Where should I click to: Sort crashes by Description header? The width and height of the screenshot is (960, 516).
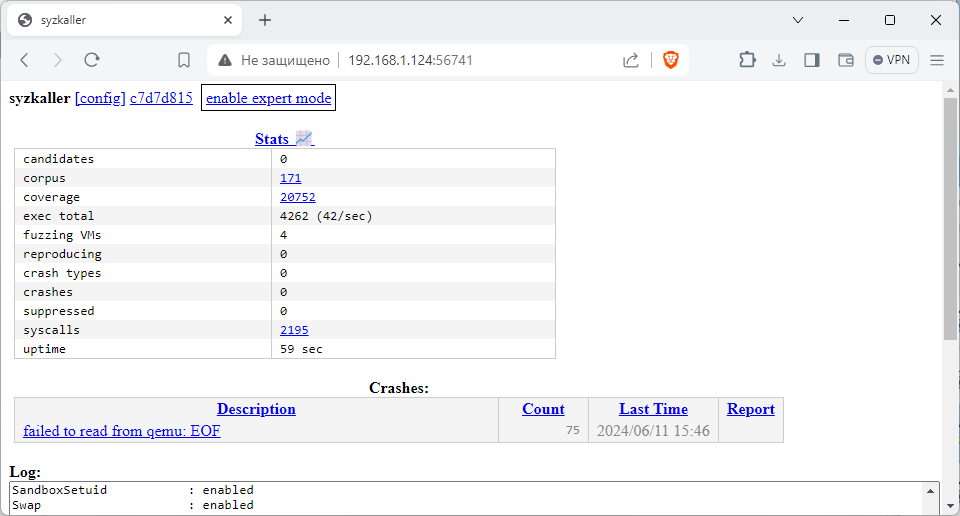pos(256,409)
